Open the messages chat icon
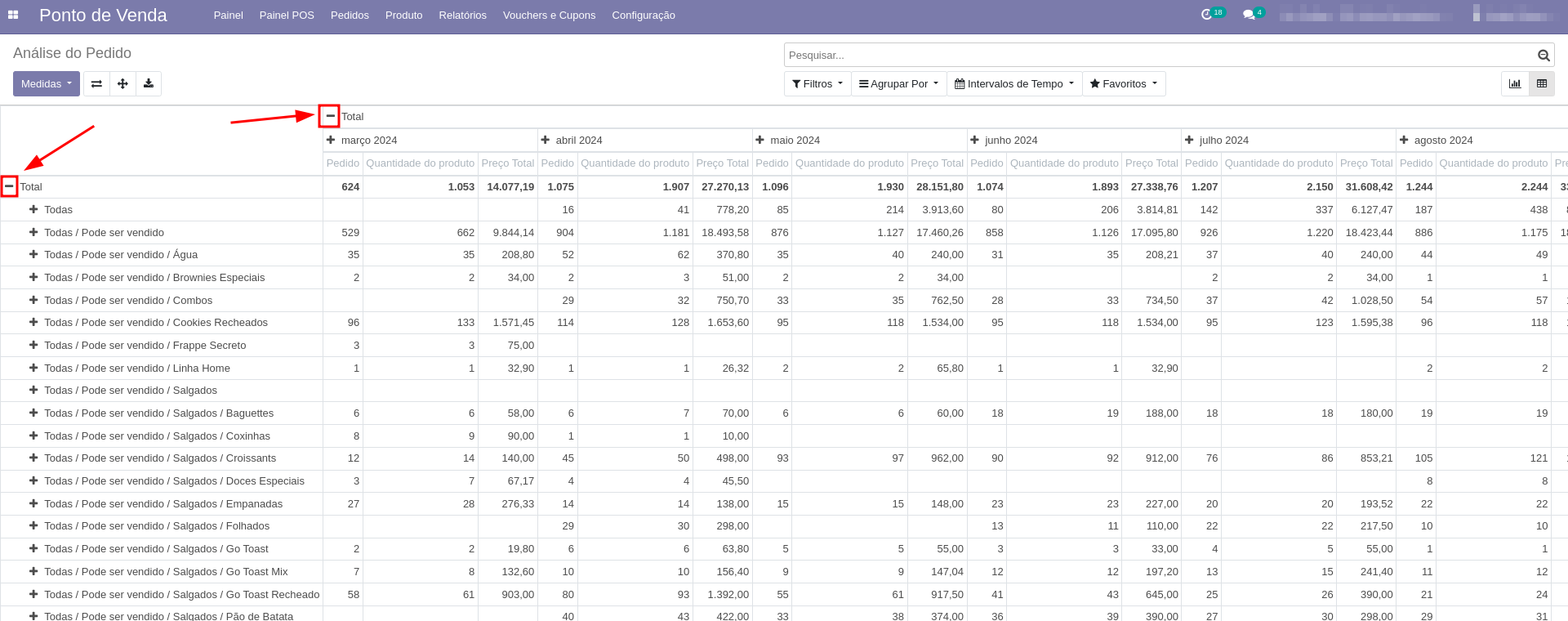The height and width of the screenshot is (621, 1568). coord(1249,15)
